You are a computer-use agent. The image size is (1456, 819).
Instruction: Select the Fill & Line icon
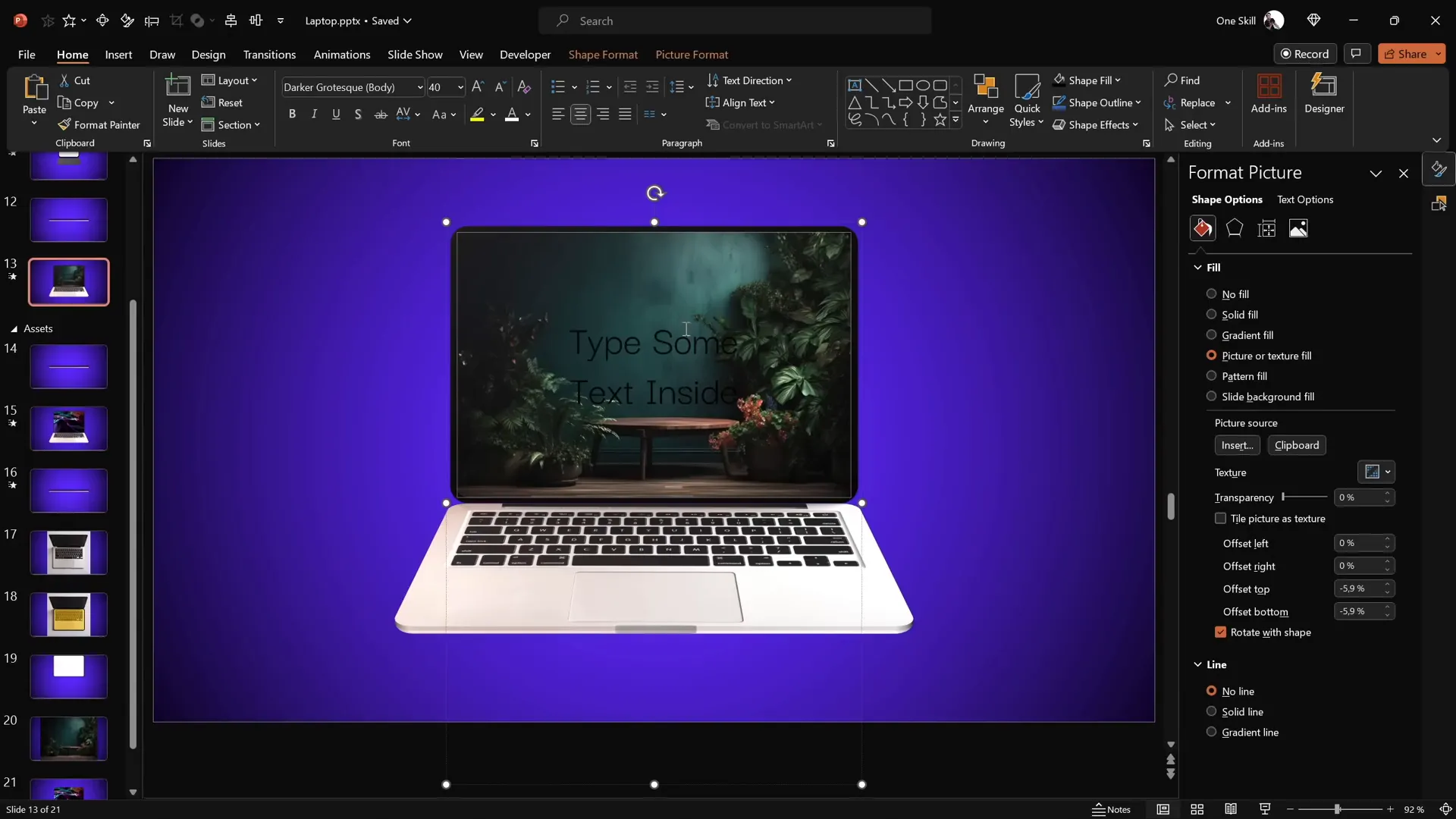coord(1203,227)
